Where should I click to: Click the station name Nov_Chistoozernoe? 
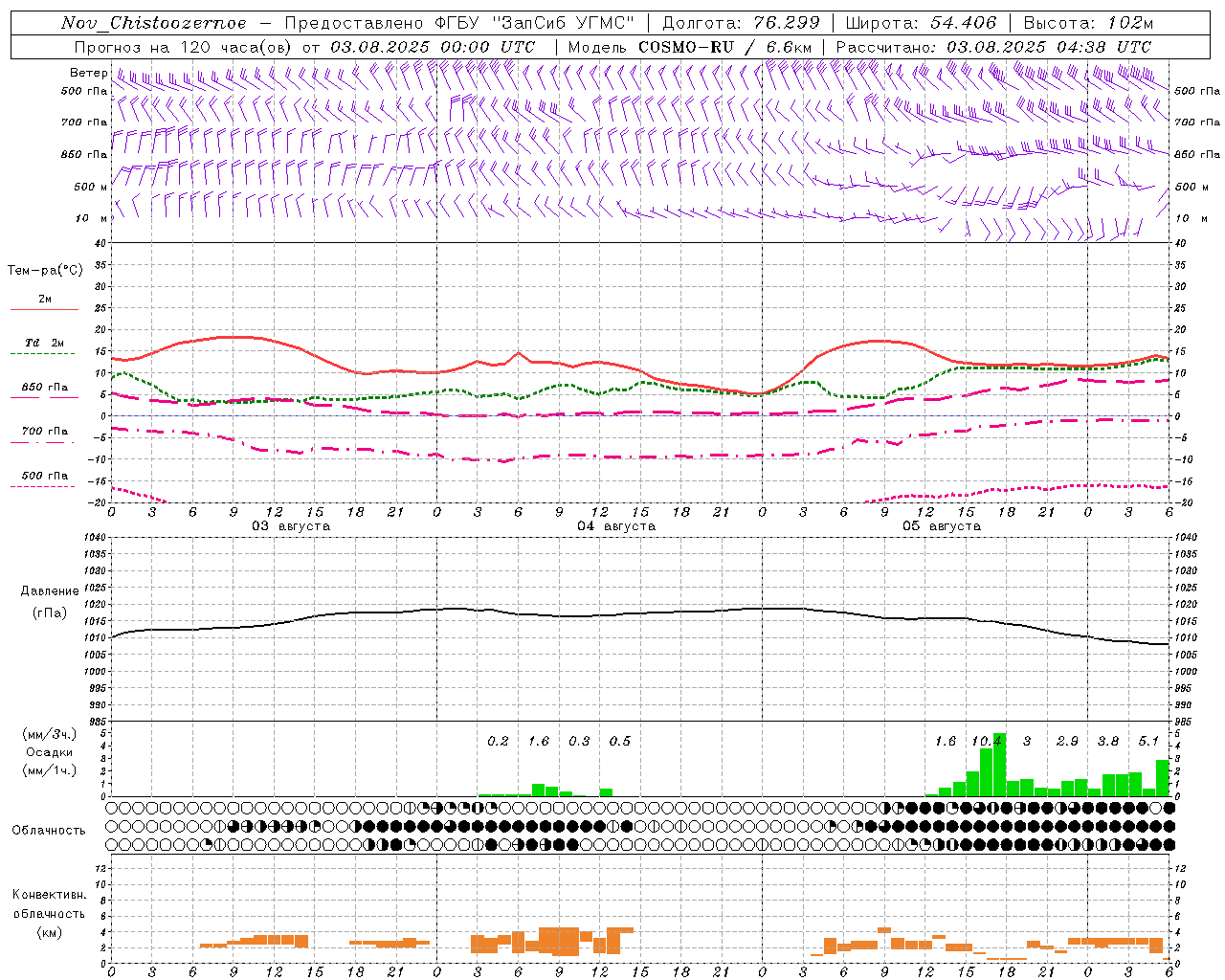[x=153, y=23]
